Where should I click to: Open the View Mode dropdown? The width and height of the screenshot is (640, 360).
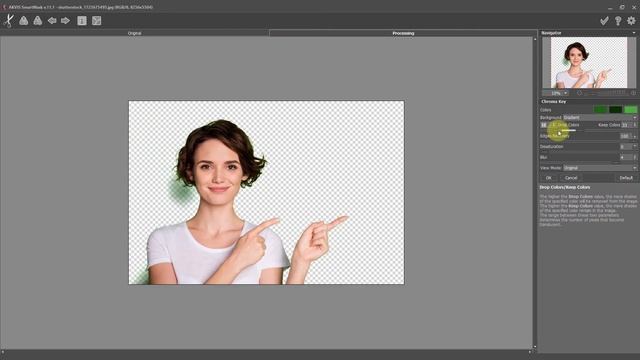[600, 168]
